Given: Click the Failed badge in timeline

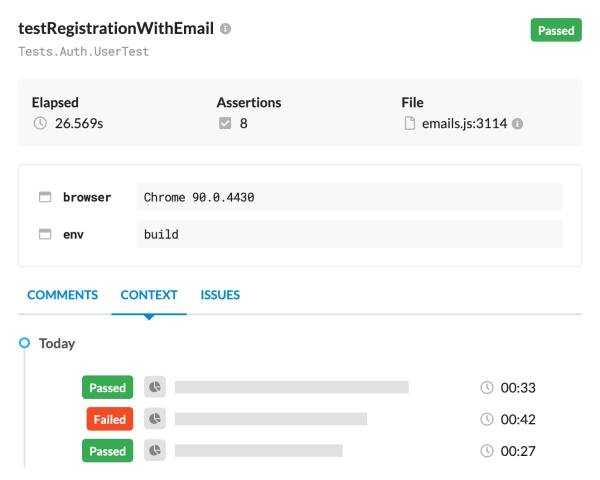Looking at the screenshot, I should (110, 419).
